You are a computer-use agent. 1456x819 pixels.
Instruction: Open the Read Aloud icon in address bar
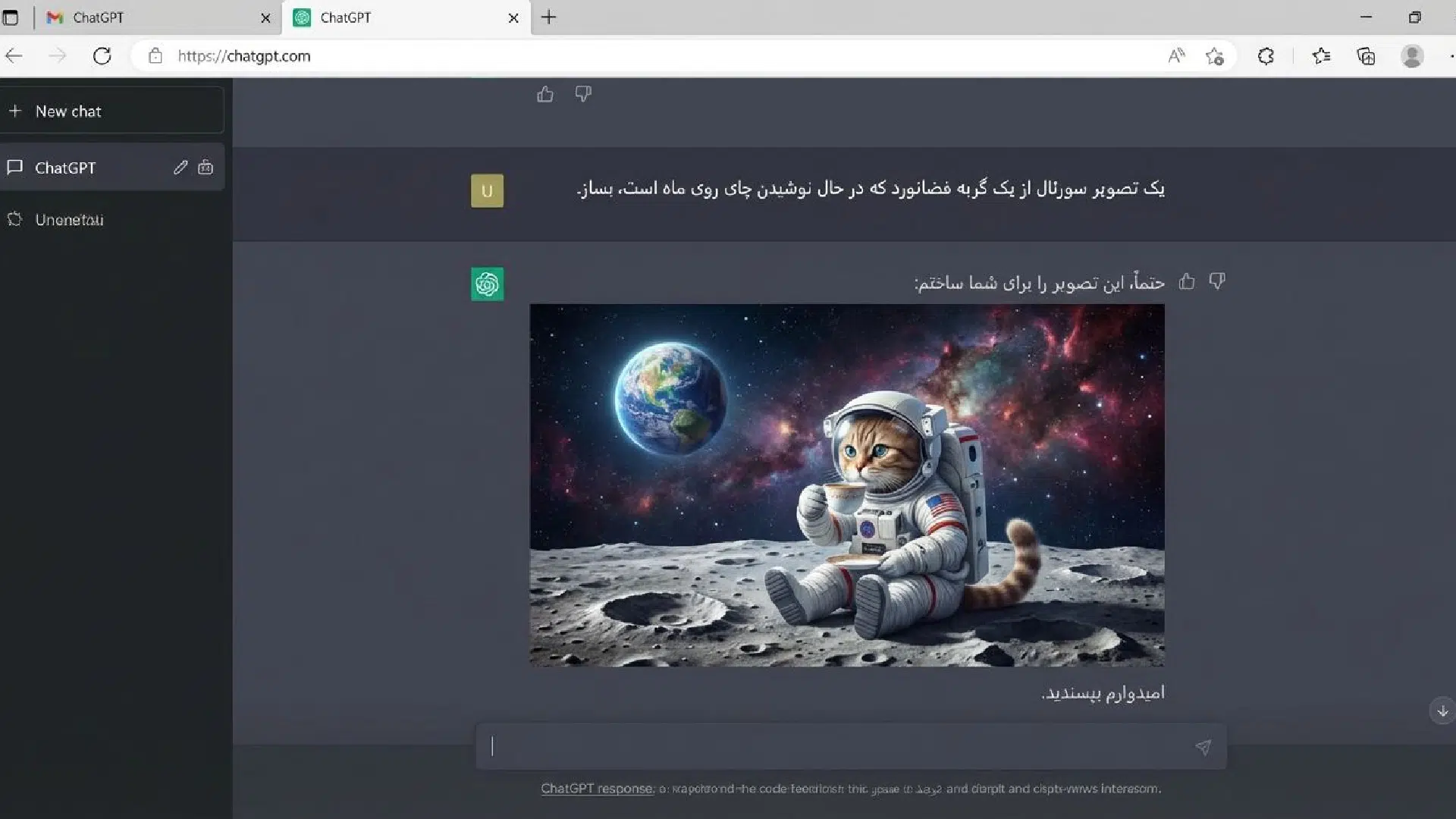(1176, 56)
